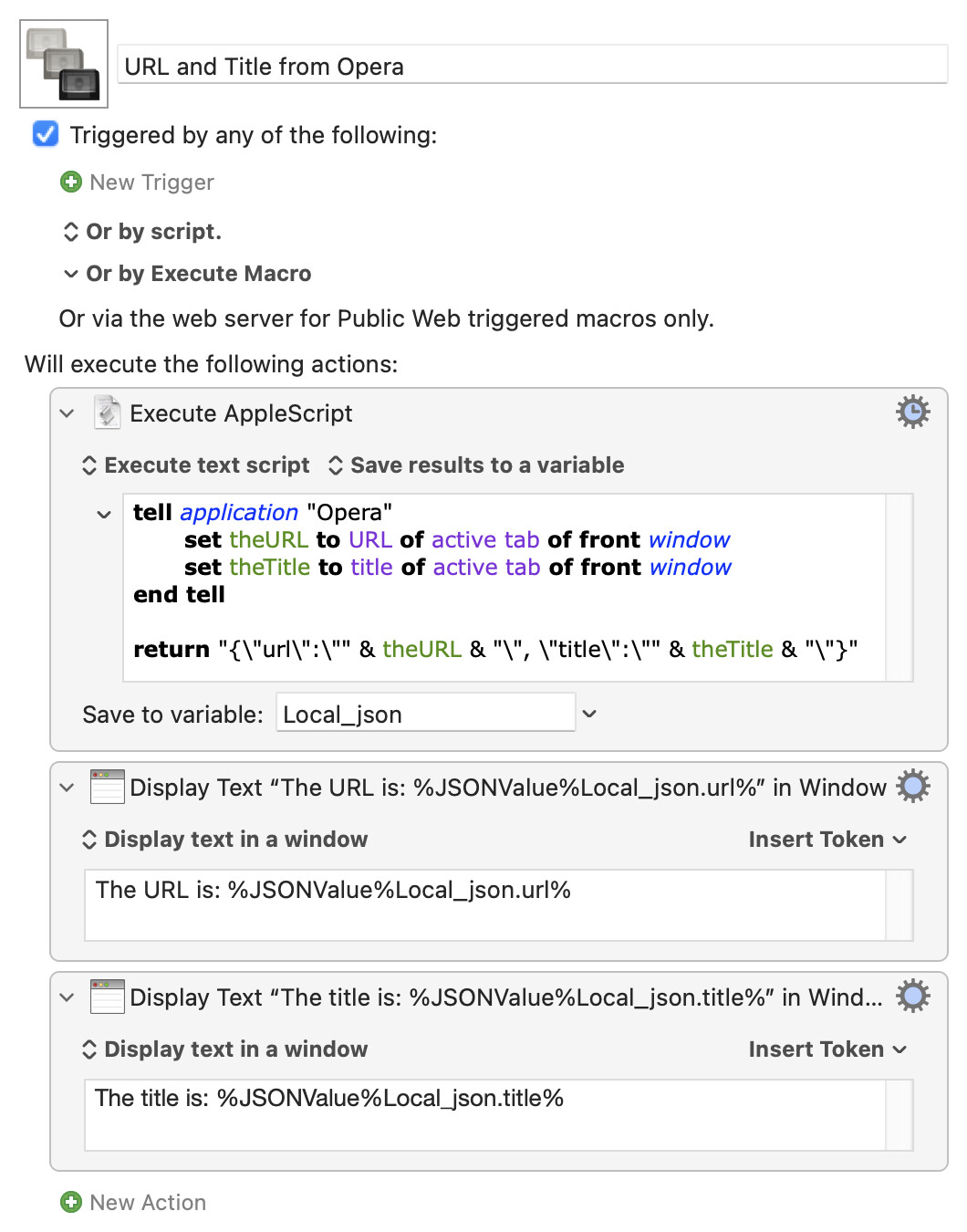Click the Or by script popup
The height and width of the screenshot is (1232, 967).
[x=142, y=232]
